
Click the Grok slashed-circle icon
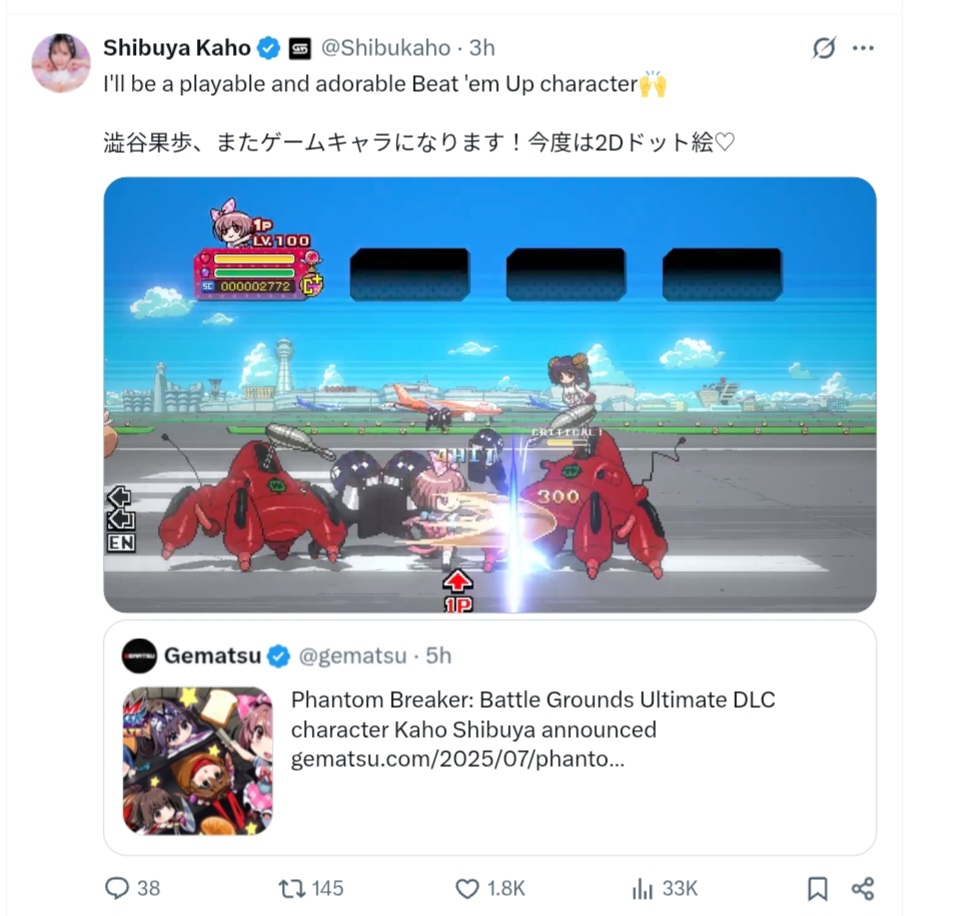824,48
